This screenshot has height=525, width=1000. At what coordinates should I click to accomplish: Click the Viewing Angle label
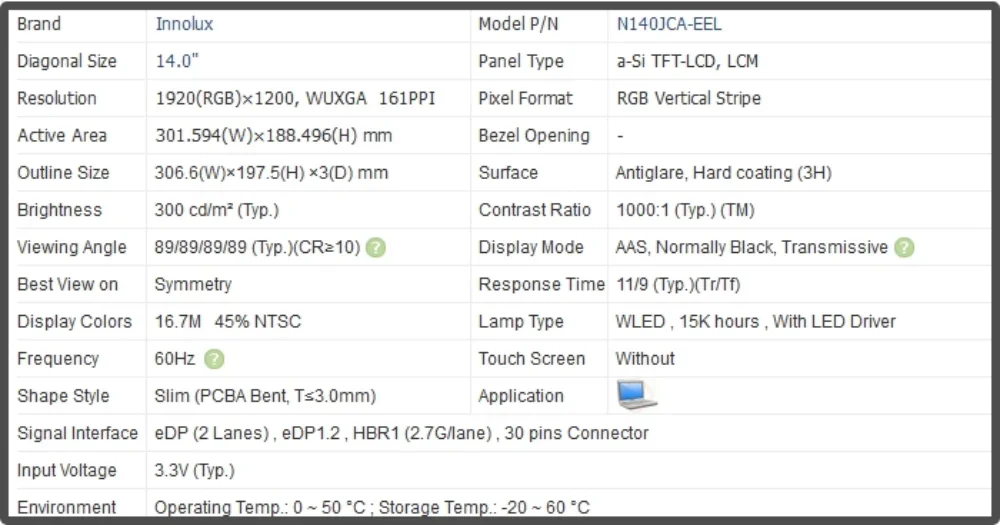pyautogui.click(x=71, y=248)
